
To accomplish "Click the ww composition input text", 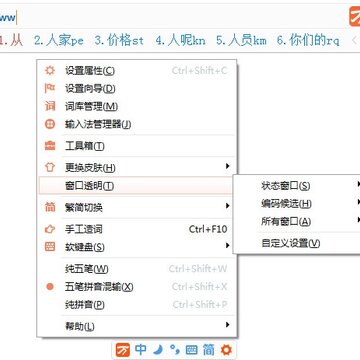I will (7, 18).
